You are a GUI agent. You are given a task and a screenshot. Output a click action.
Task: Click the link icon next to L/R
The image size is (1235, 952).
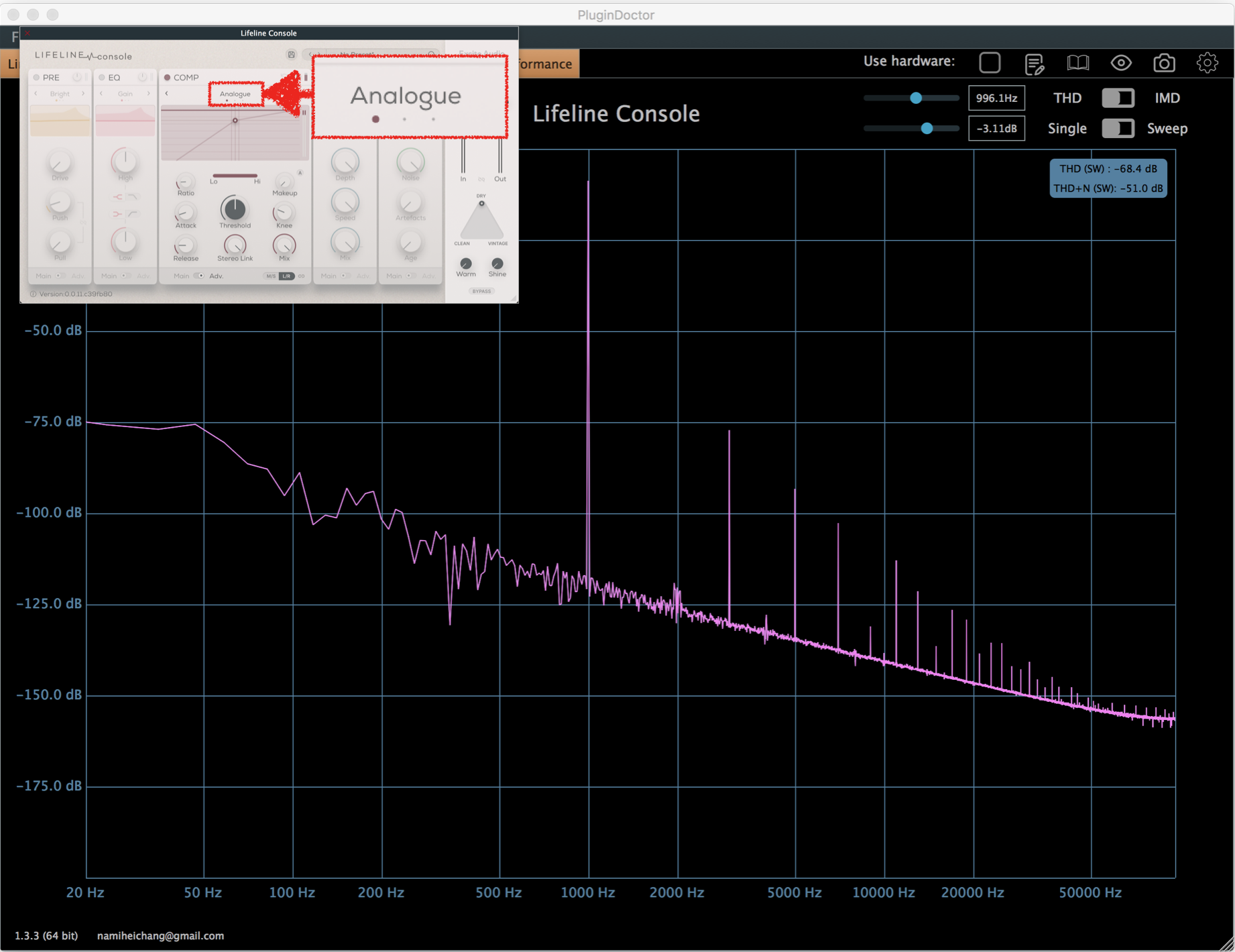[302, 276]
